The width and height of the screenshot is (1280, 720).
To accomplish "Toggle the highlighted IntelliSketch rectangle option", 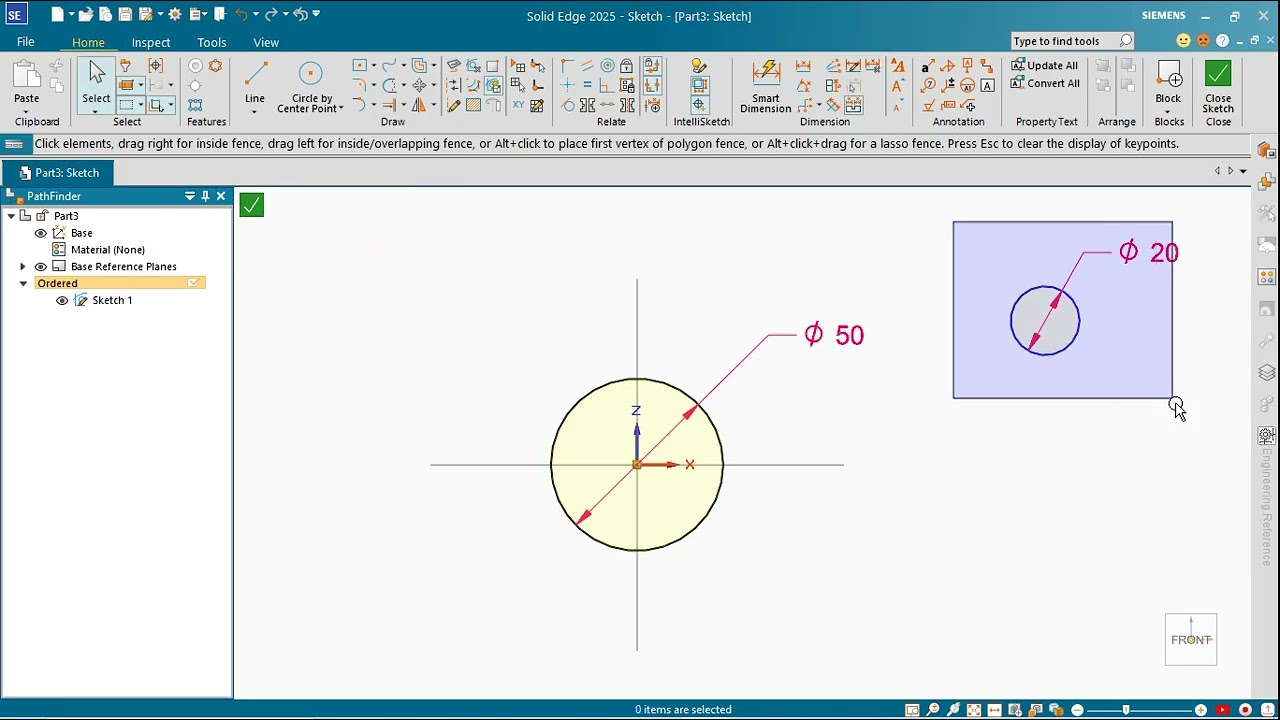I will click(700, 85).
